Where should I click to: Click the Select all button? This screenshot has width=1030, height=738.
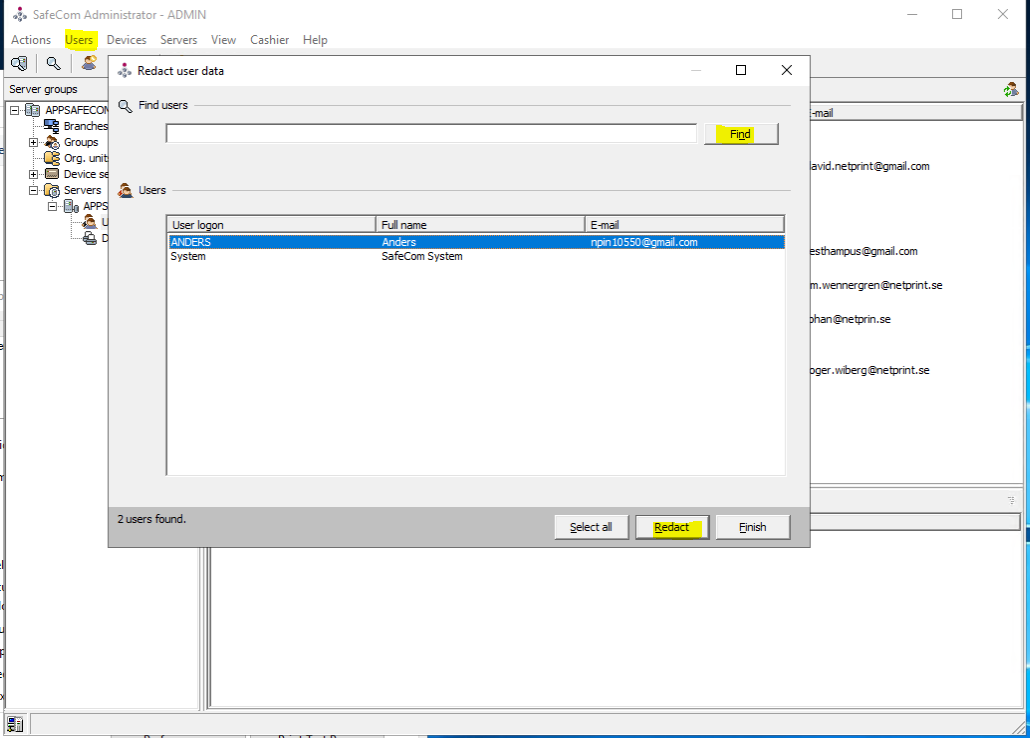click(591, 527)
